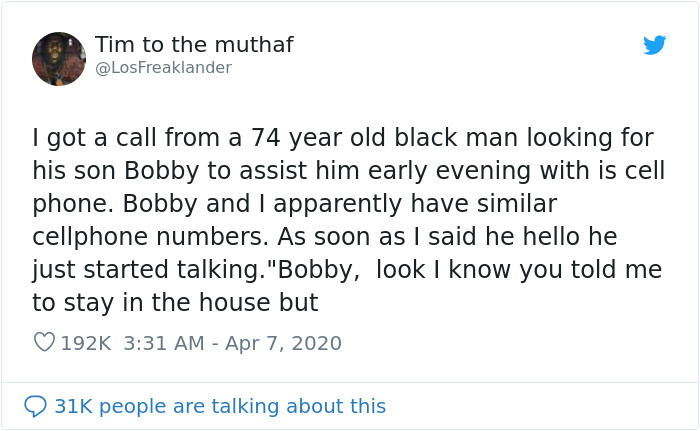This screenshot has height=431, width=700.
Task: Open the 'Tim to the muthaf' display name
Action: pyautogui.click(x=194, y=45)
